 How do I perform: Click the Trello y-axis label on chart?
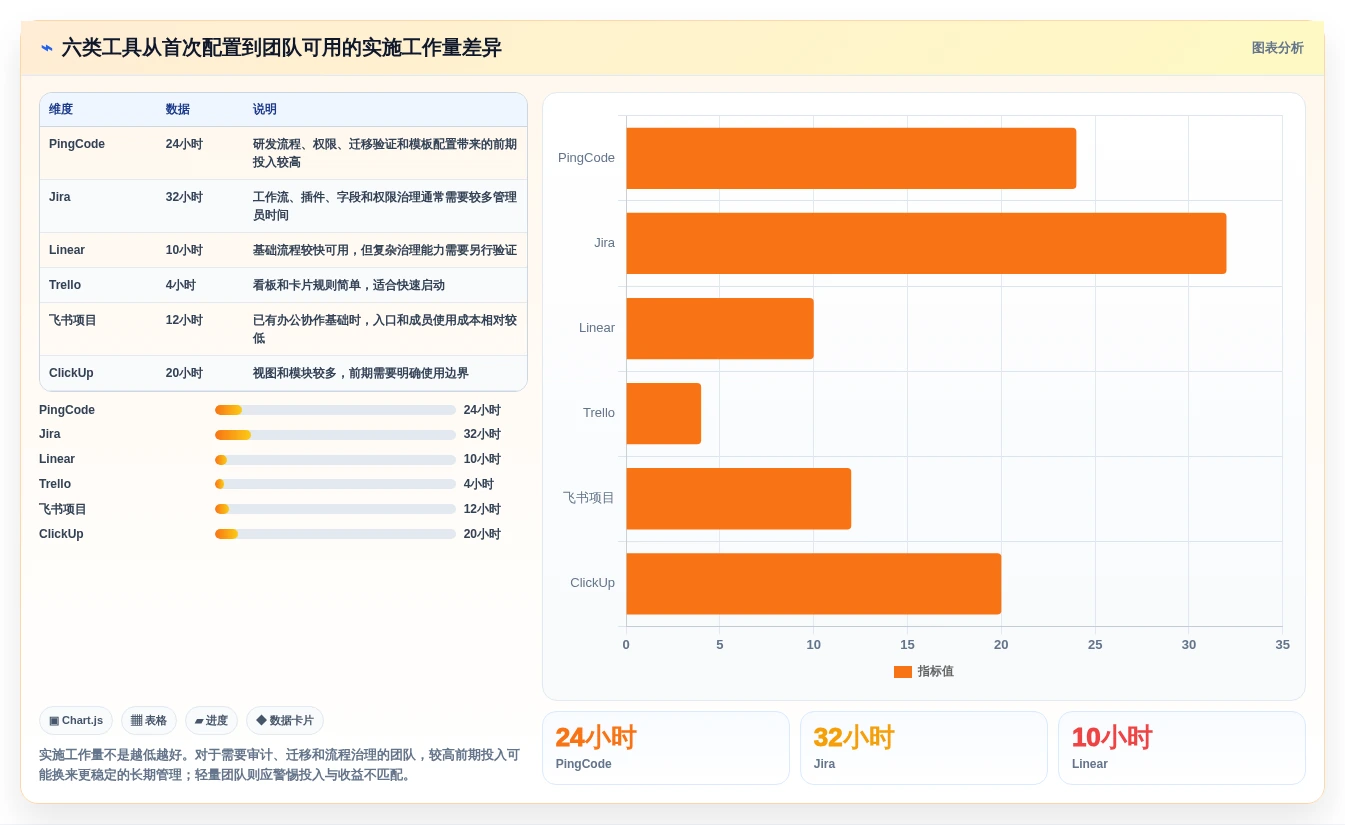point(599,413)
